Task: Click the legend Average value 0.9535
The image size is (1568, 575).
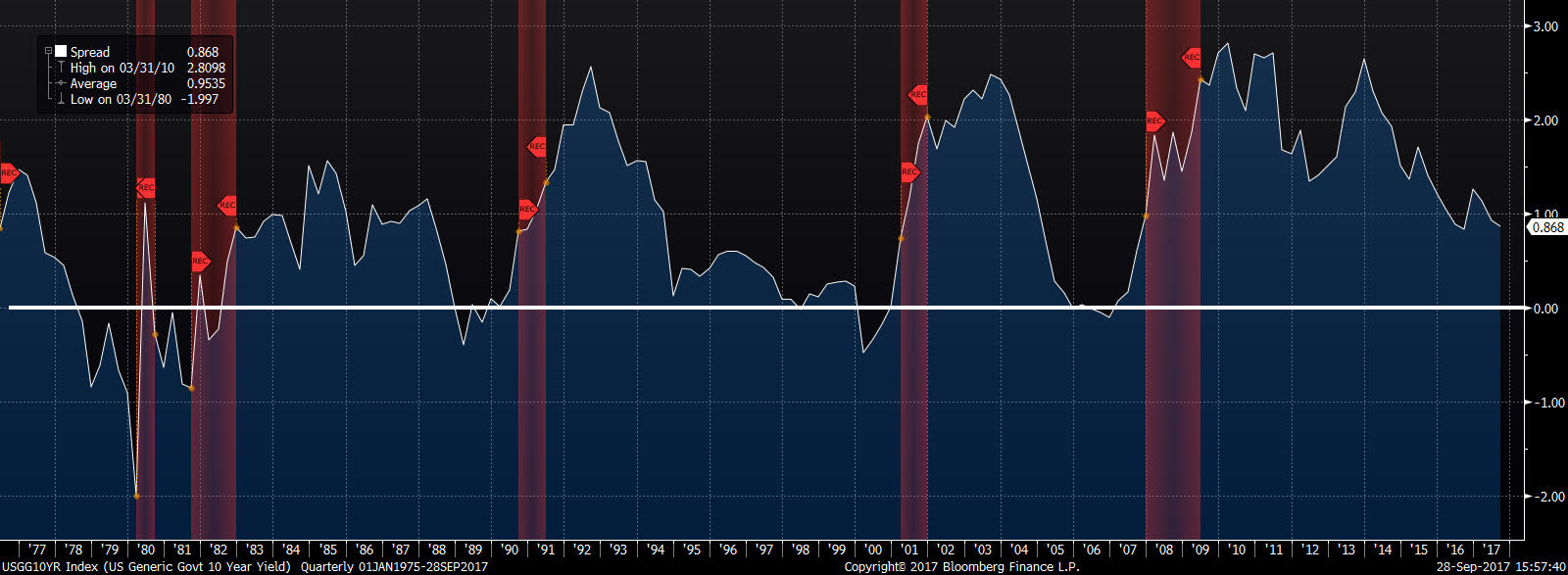Action: [x=206, y=83]
